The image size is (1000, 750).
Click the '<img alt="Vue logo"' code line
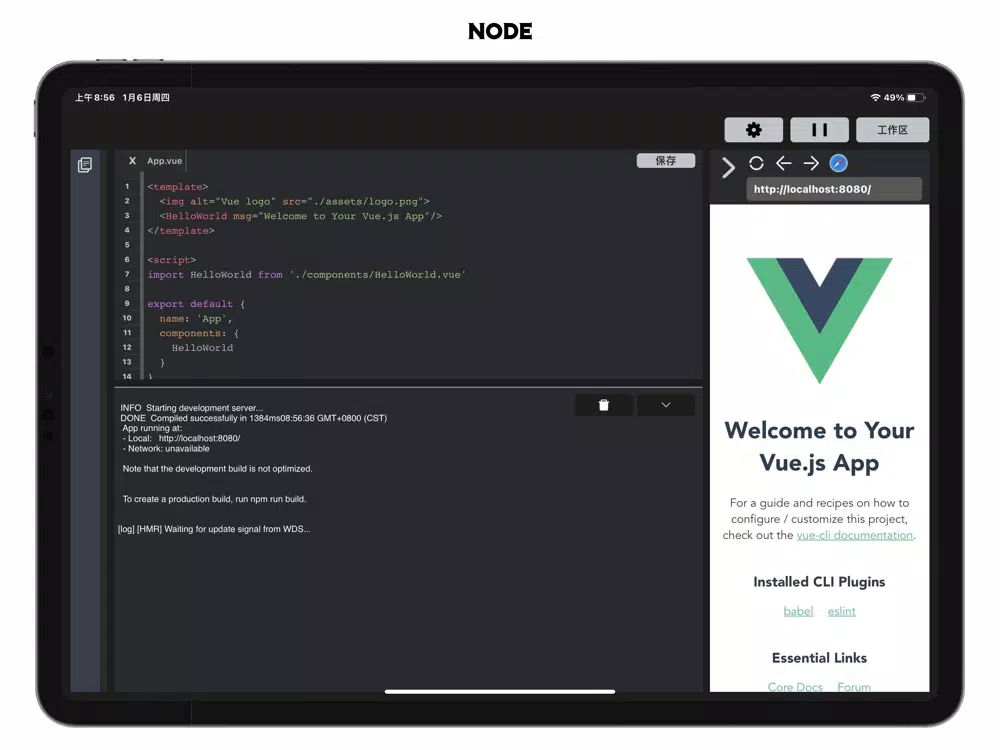click(295, 202)
